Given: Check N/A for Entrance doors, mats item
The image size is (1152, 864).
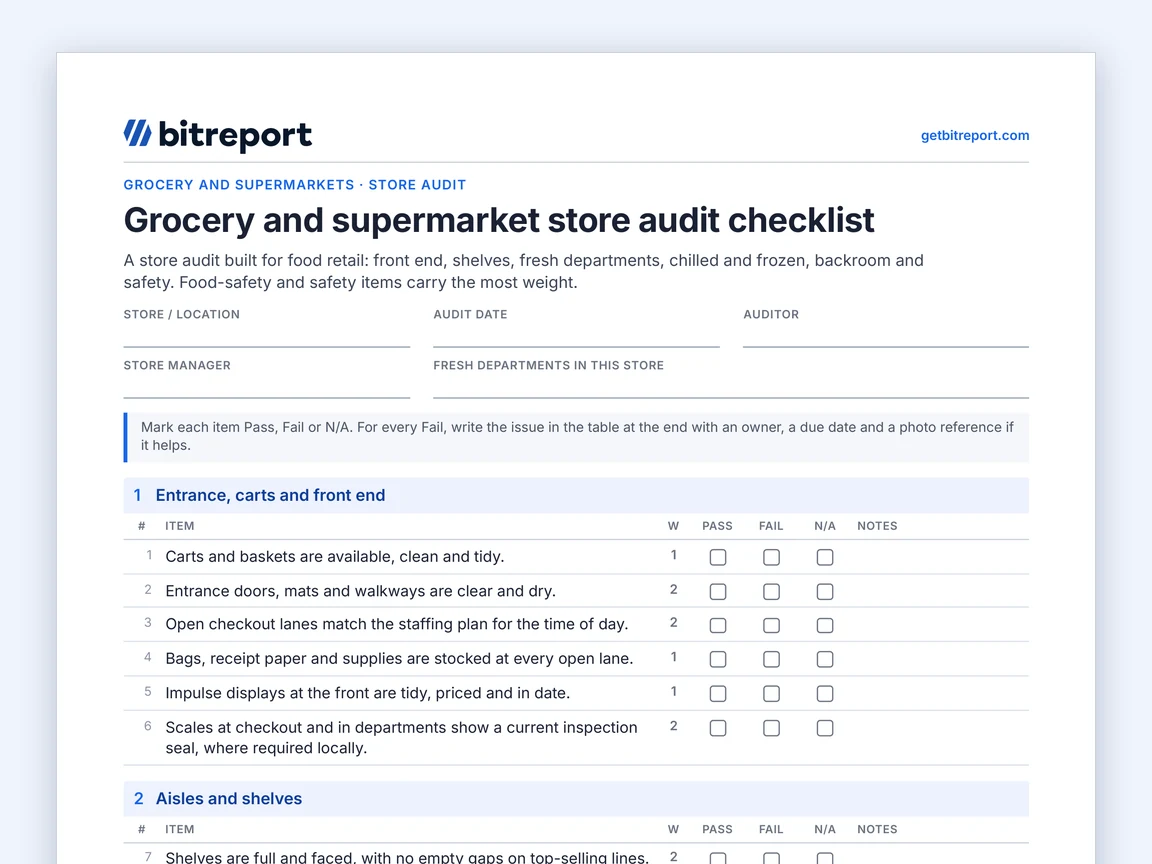Looking at the screenshot, I should pyautogui.click(x=825, y=591).
